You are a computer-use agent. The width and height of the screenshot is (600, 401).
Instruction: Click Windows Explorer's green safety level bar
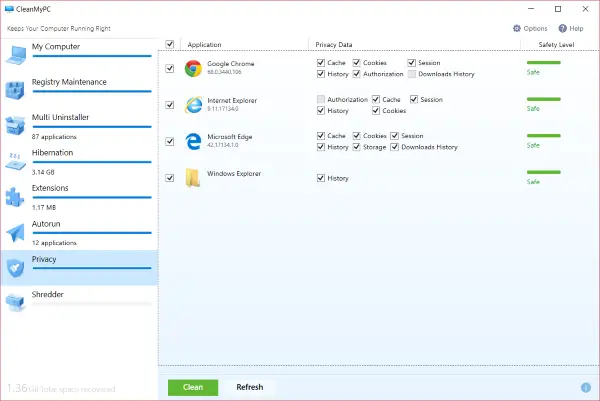coord(543,172)
